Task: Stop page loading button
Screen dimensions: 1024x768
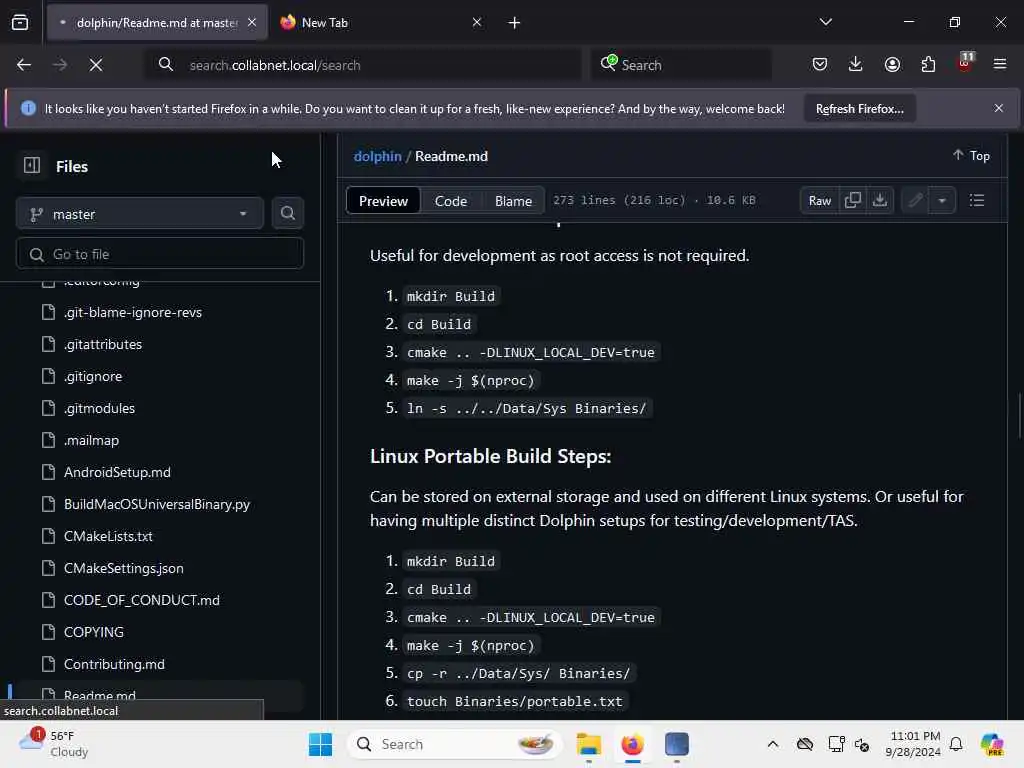Action: coord(95,65)
